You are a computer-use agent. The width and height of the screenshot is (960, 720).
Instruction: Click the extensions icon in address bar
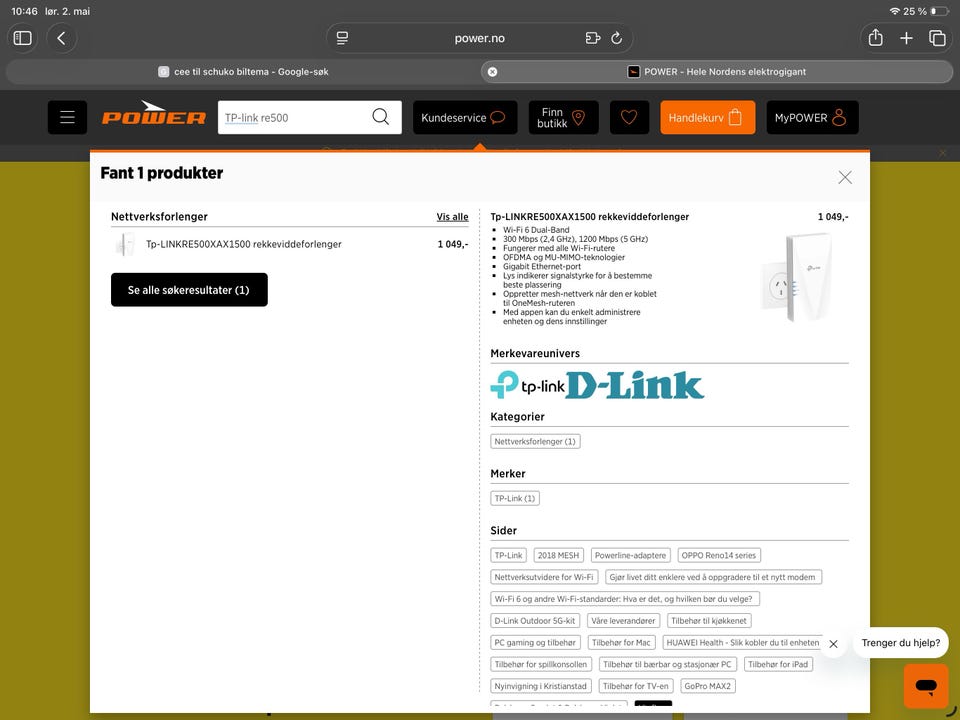(x=592, y=38)
